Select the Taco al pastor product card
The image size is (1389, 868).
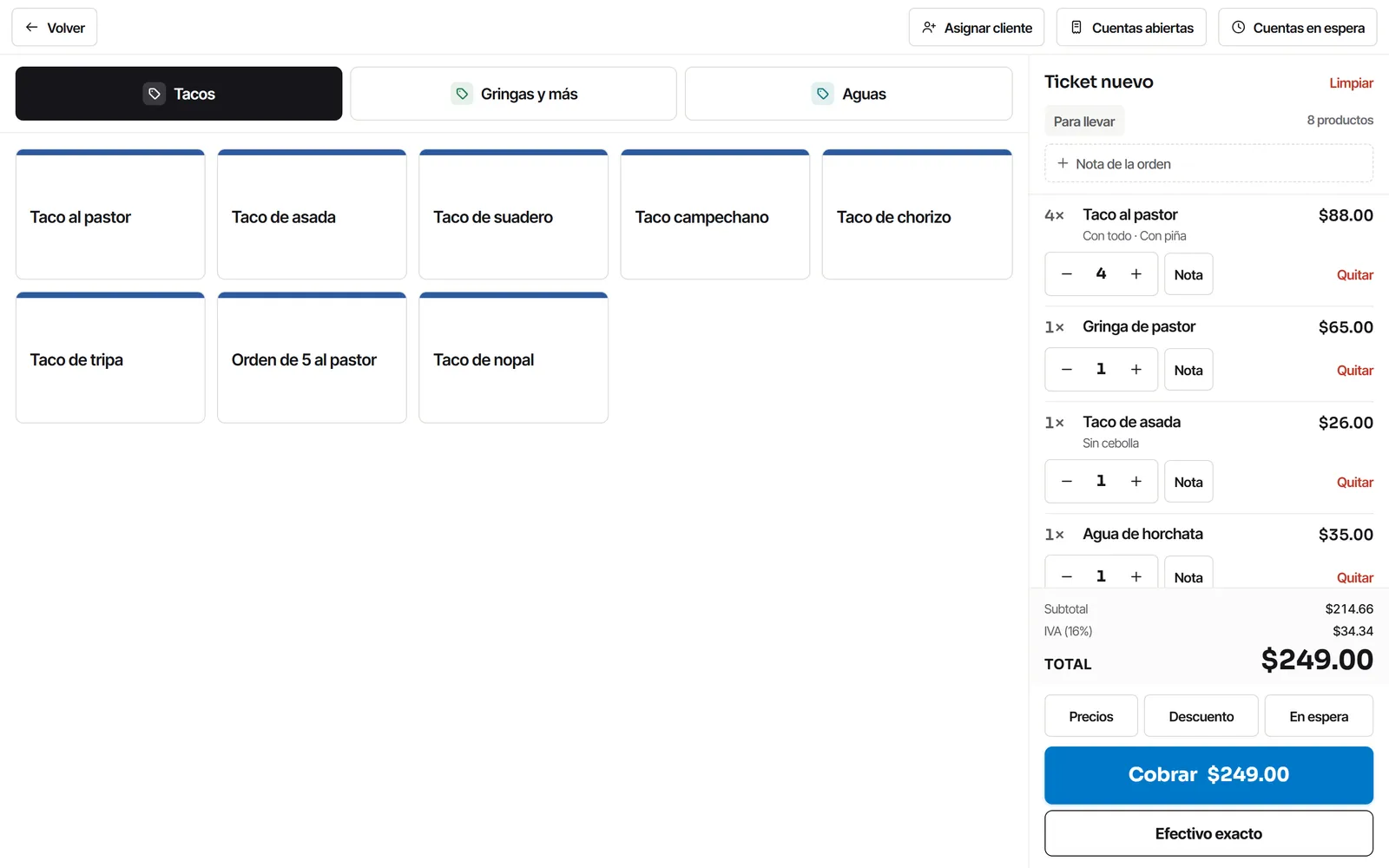click(110, 214)
